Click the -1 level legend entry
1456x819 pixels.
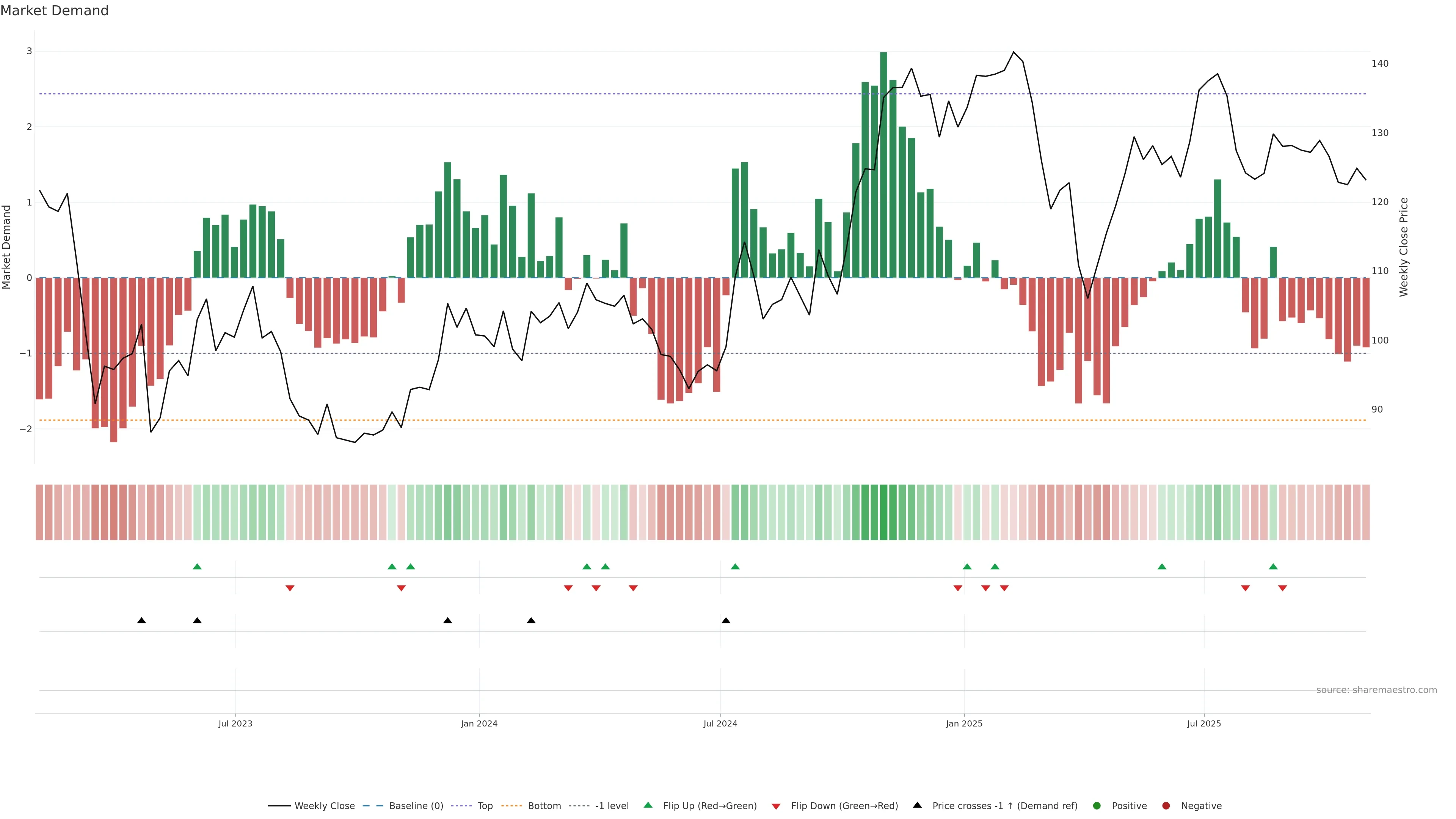point(612,806)
